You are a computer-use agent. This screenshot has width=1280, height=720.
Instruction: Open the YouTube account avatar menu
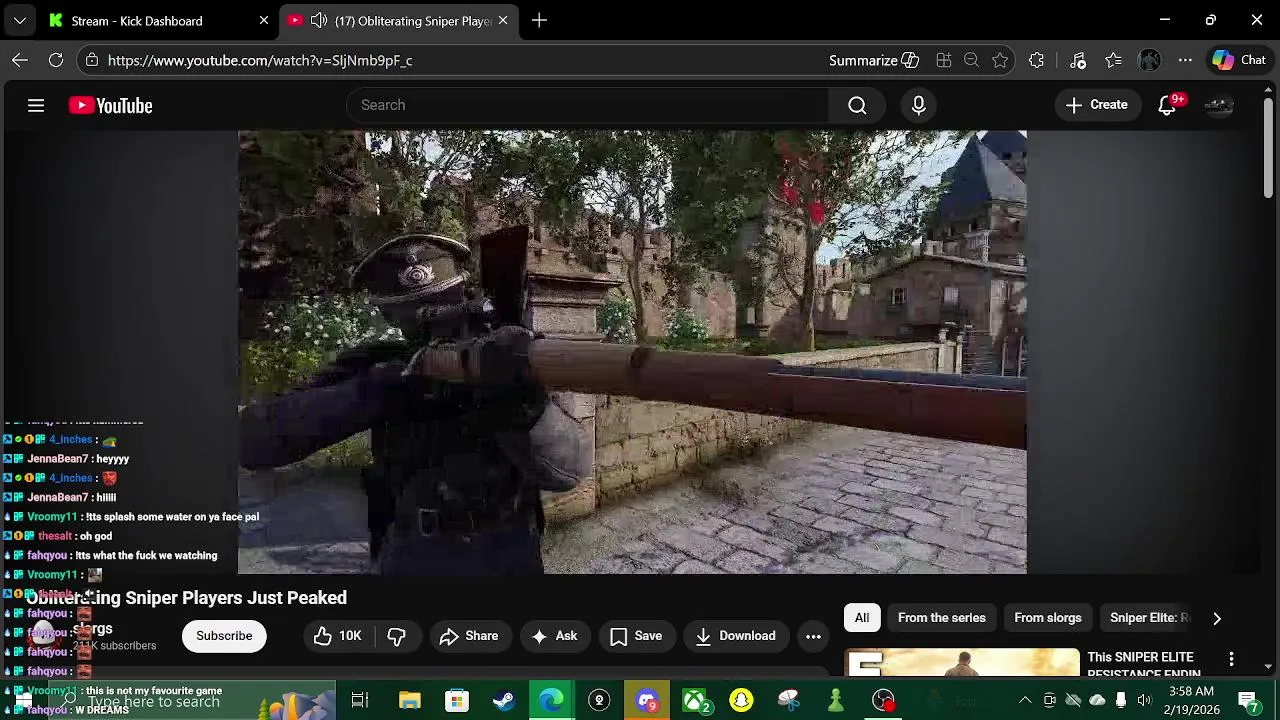1218,105
